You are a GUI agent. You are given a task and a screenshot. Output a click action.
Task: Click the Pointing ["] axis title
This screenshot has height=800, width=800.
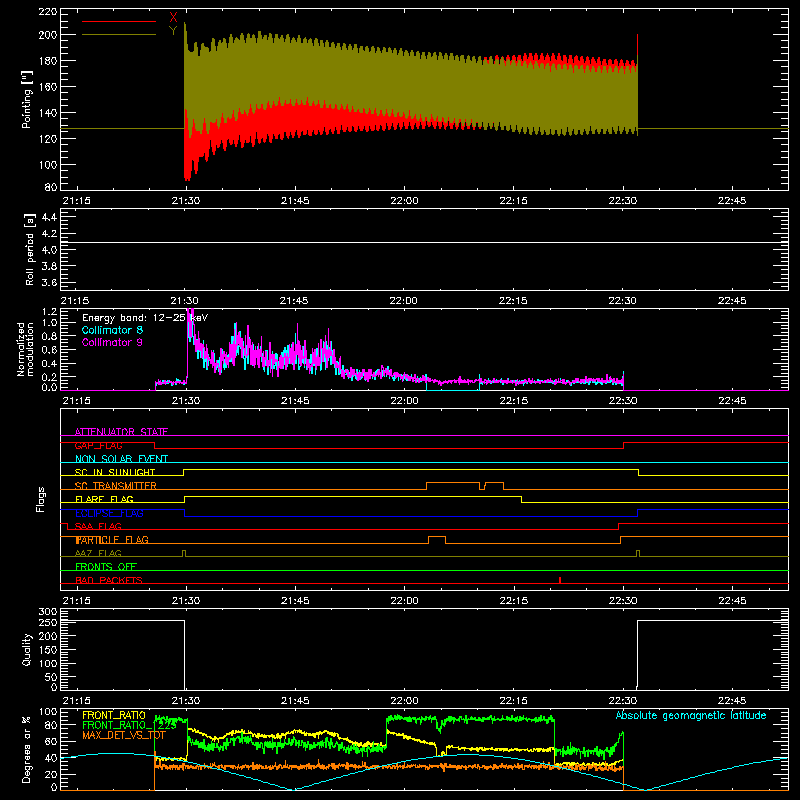click(x=27, y=99)
